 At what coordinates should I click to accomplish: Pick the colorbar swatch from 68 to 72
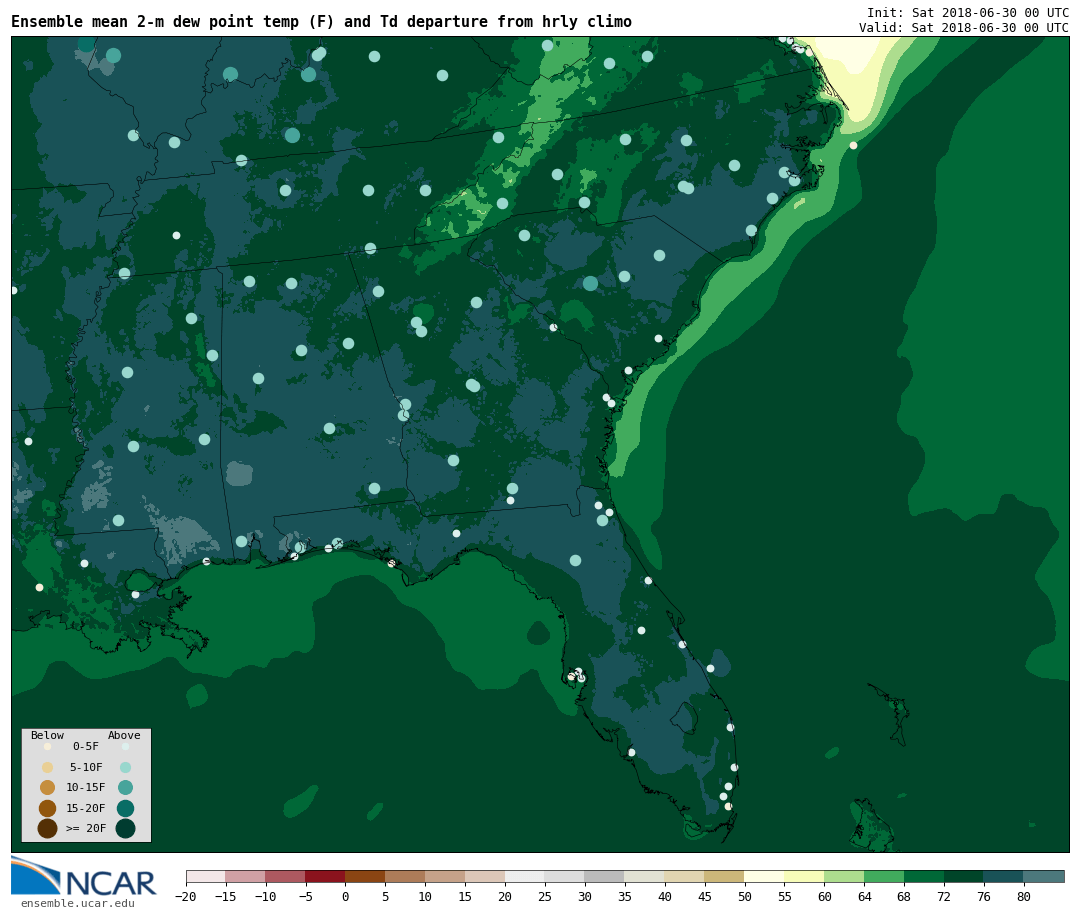[925, 876]
